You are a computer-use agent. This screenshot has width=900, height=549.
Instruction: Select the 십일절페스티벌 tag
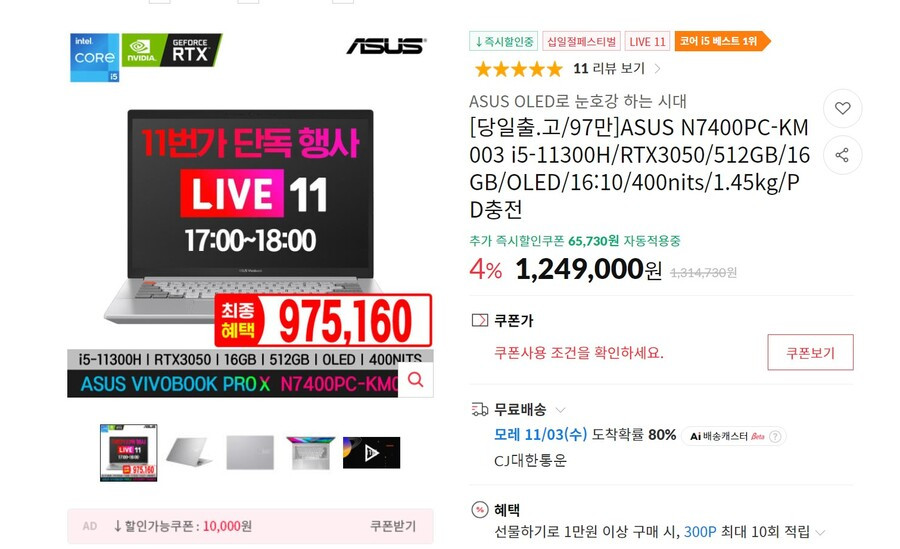[x=581, y=41]
